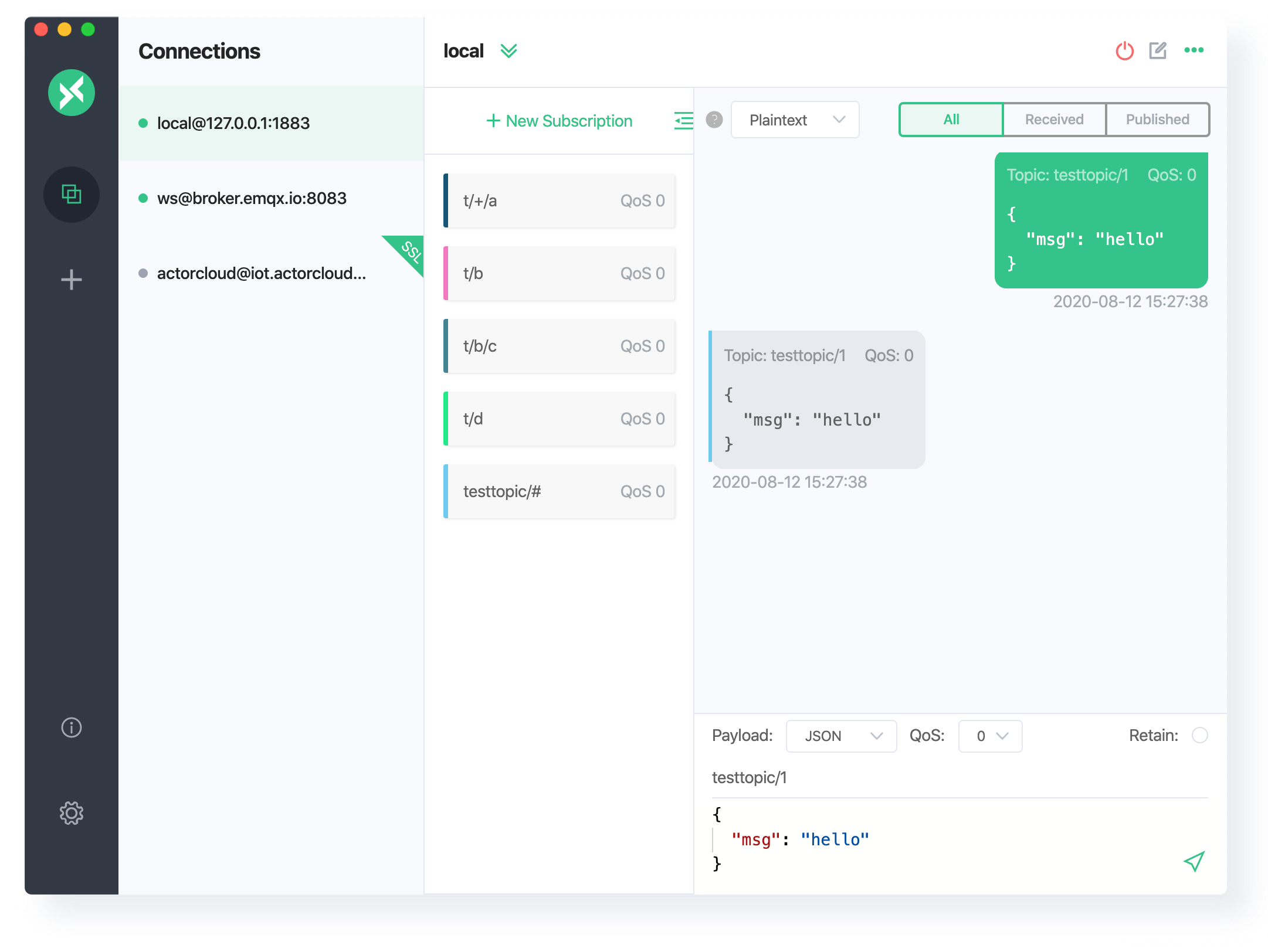The height and width of the screenshot is (952, 1268).
Task: Click the power/disconnect icon top right
Action: click(x=1123, y=51)
